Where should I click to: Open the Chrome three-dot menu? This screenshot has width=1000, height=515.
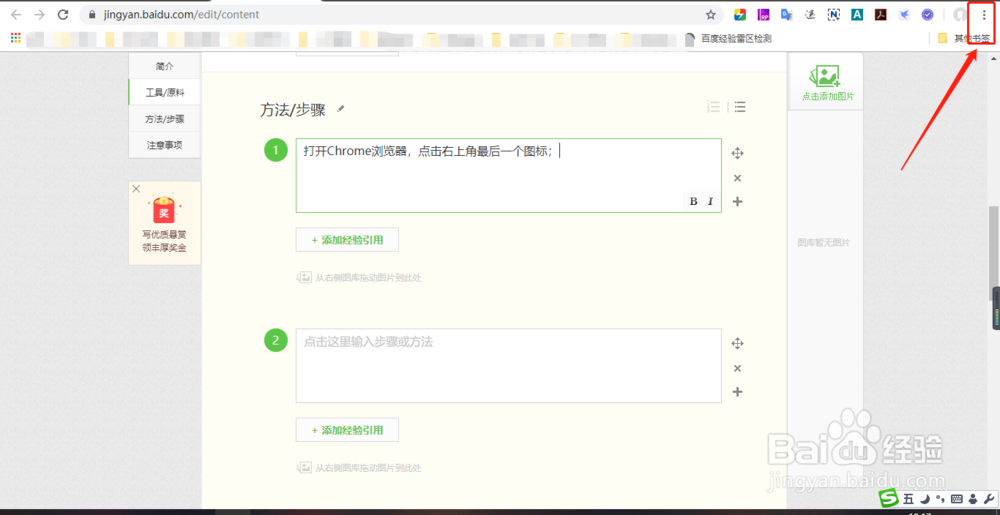[983, 15]
